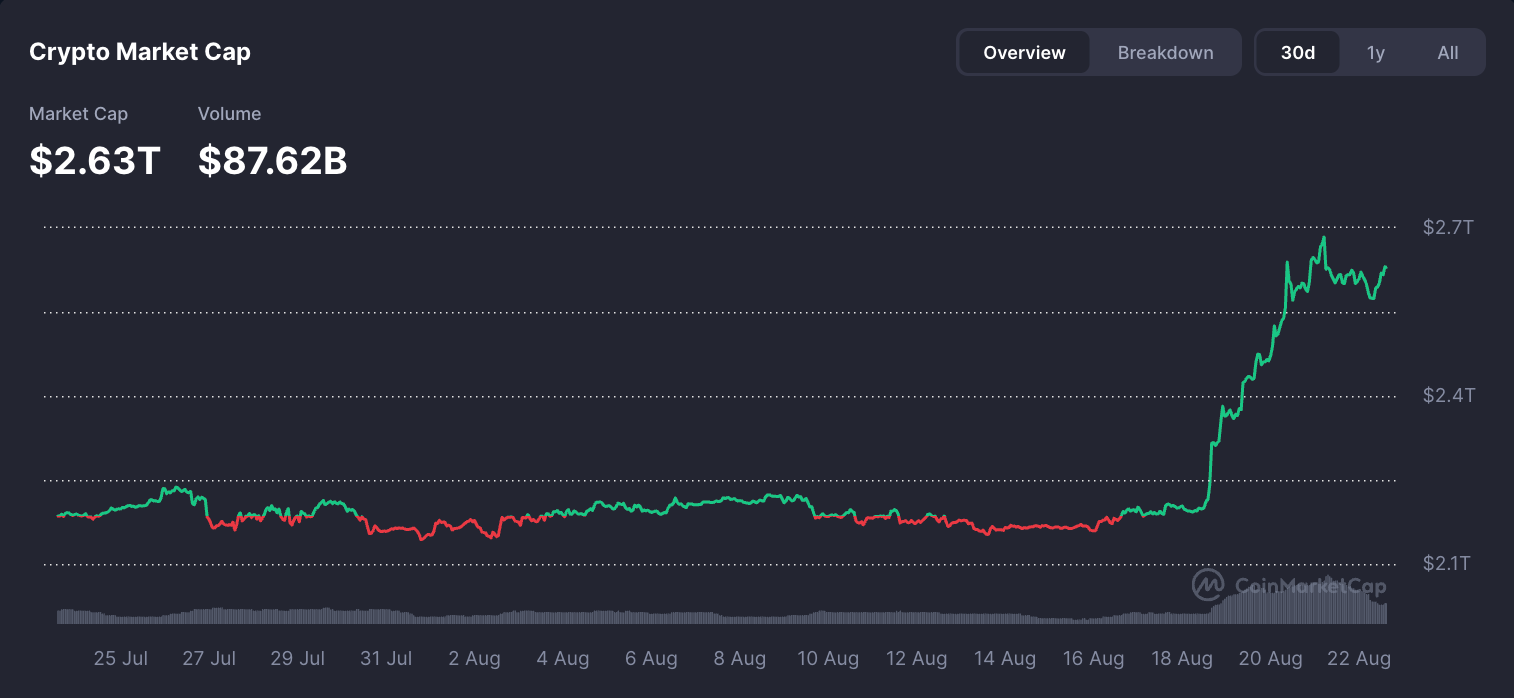The width and height of the screenshot is (1514, 698).
Task: Click the 18 Aug date label
Action: (x=1181, y=658)
